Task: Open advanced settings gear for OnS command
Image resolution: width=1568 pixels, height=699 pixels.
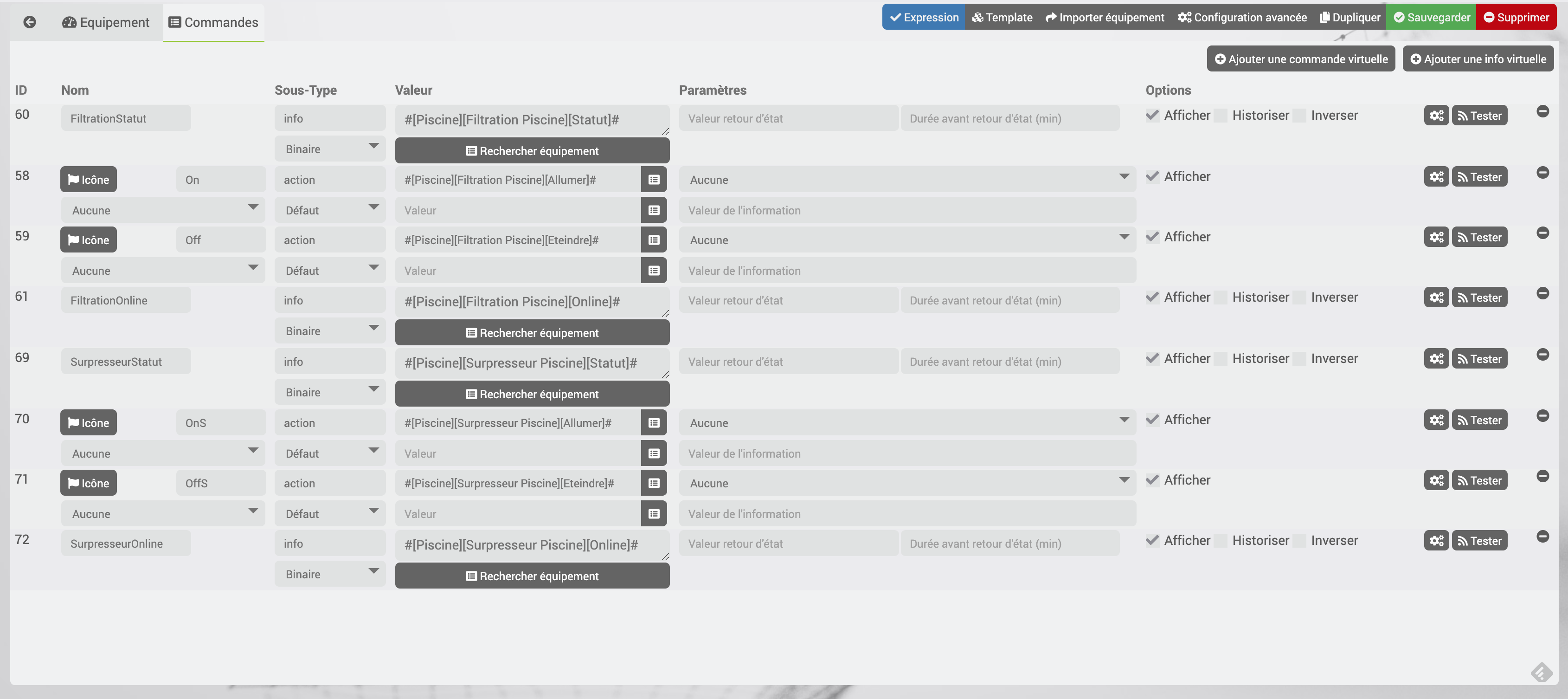Action: [x=1436, y=420]
